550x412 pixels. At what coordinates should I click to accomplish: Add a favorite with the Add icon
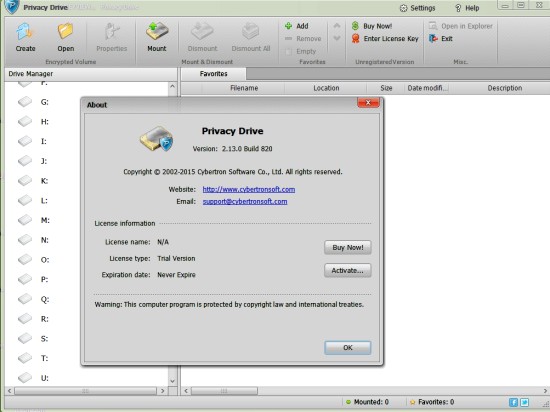(x=297, y=26)
